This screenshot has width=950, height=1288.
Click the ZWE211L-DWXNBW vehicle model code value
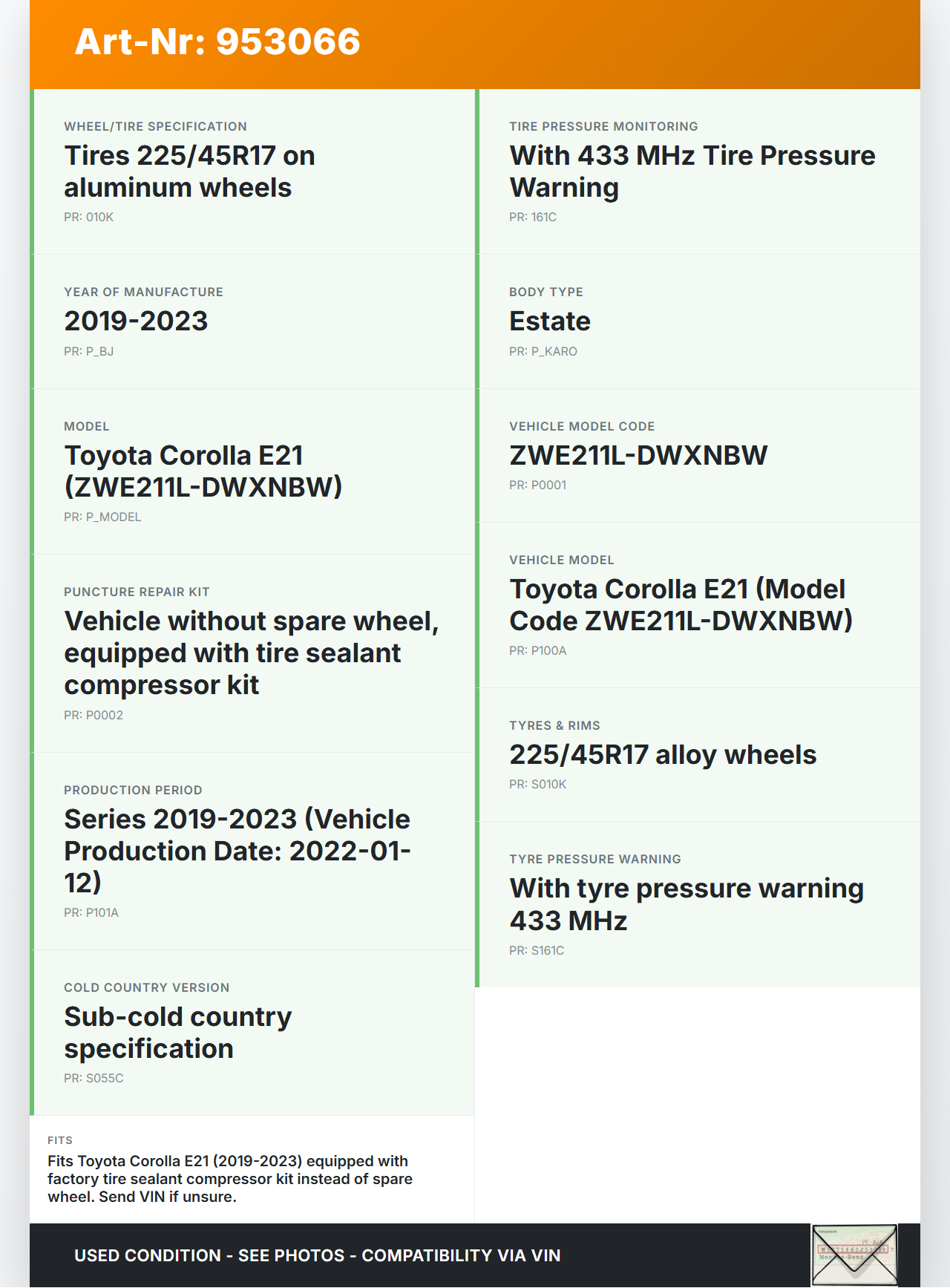pyautogui.click(x=638, y=455)
